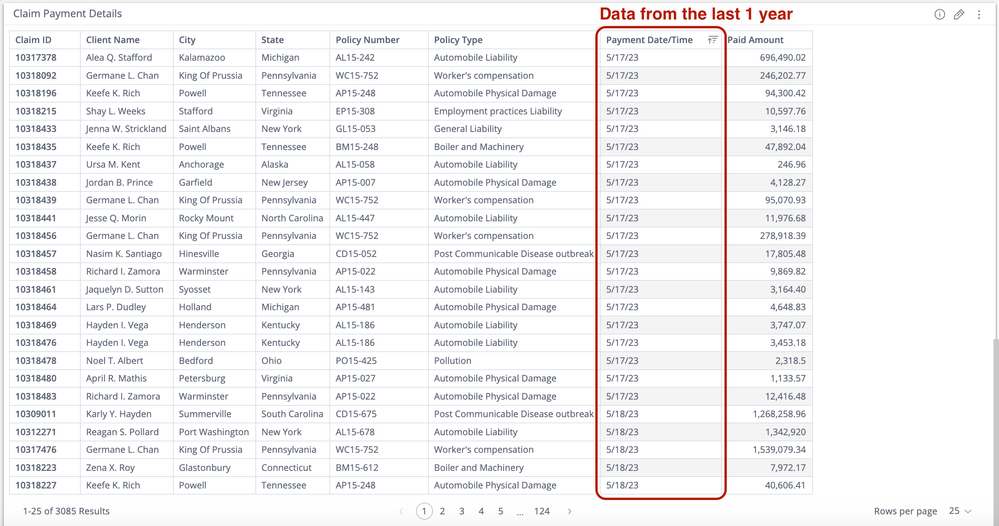Click policy number CD15-052 cell
The height and width of the screenshot is (526, 999).
click(x=355, y=254)
